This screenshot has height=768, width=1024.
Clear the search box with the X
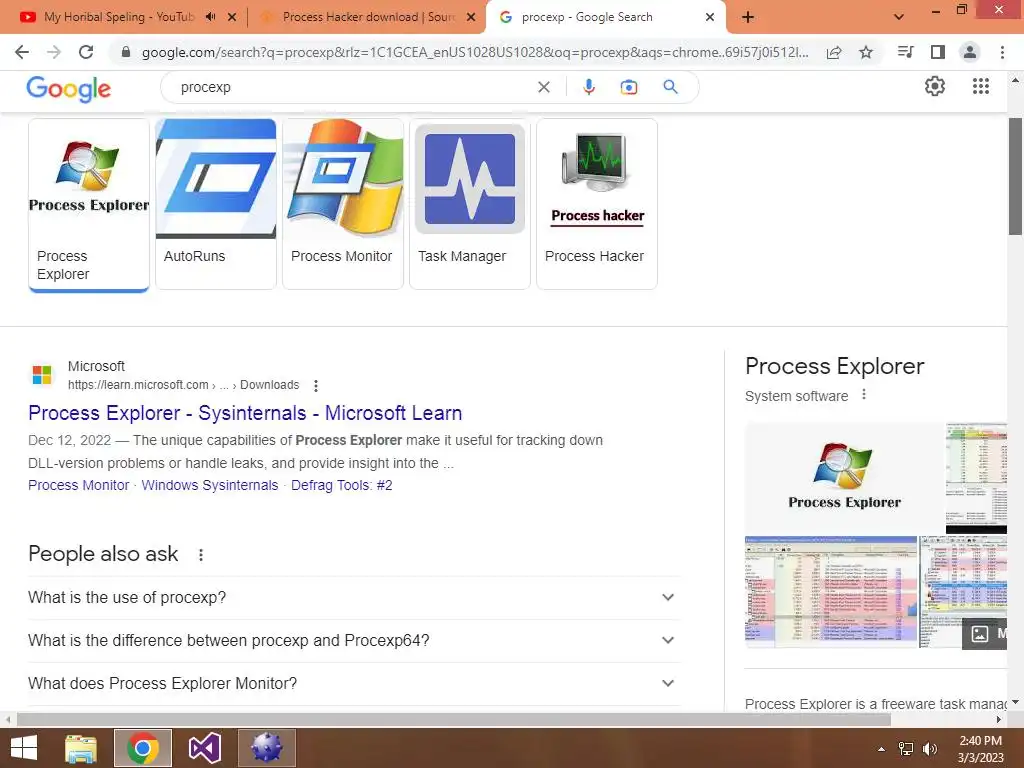coord(543,87)
